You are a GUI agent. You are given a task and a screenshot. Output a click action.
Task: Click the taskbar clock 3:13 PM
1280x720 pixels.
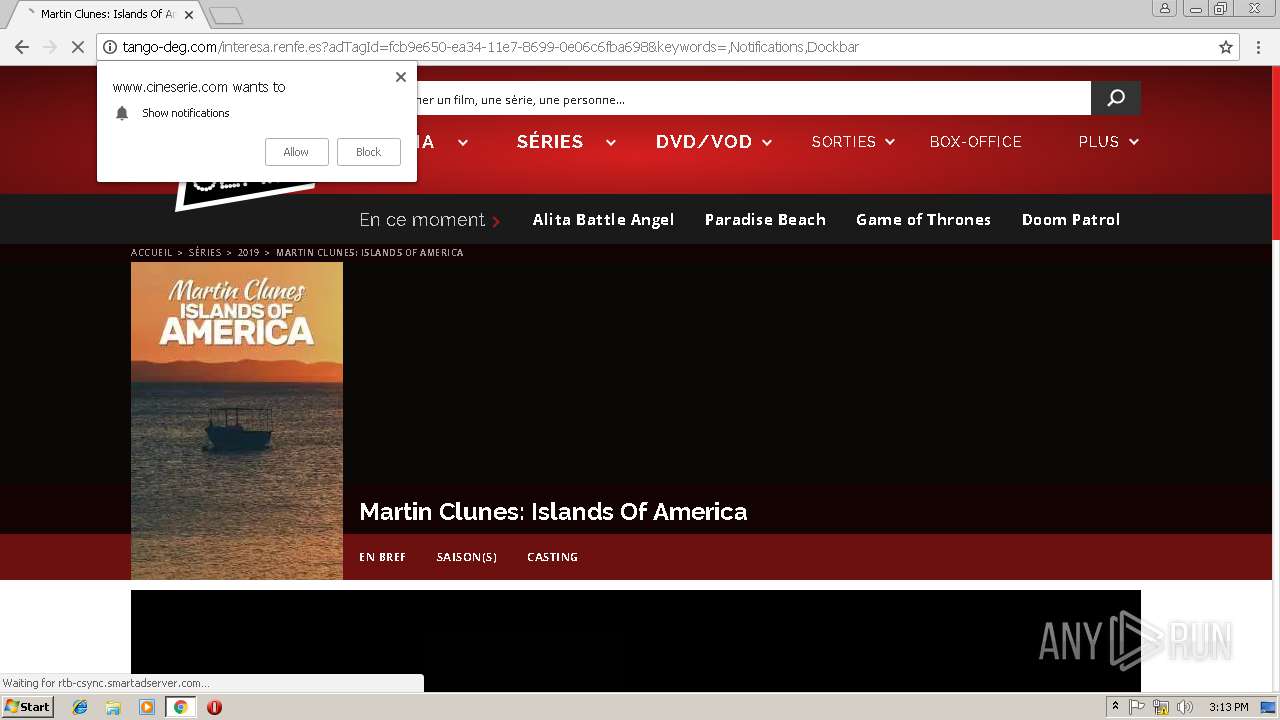(x=1228, y=707)
